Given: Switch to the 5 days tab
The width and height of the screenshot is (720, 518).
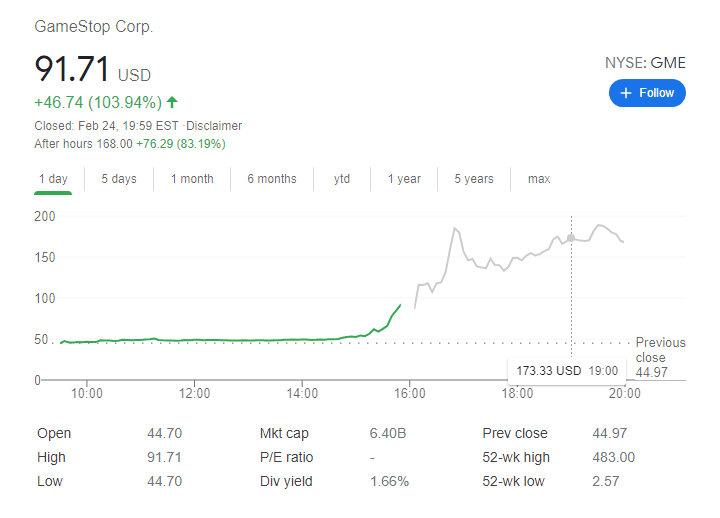Looking at the screenshot, I should pos(119,179).
